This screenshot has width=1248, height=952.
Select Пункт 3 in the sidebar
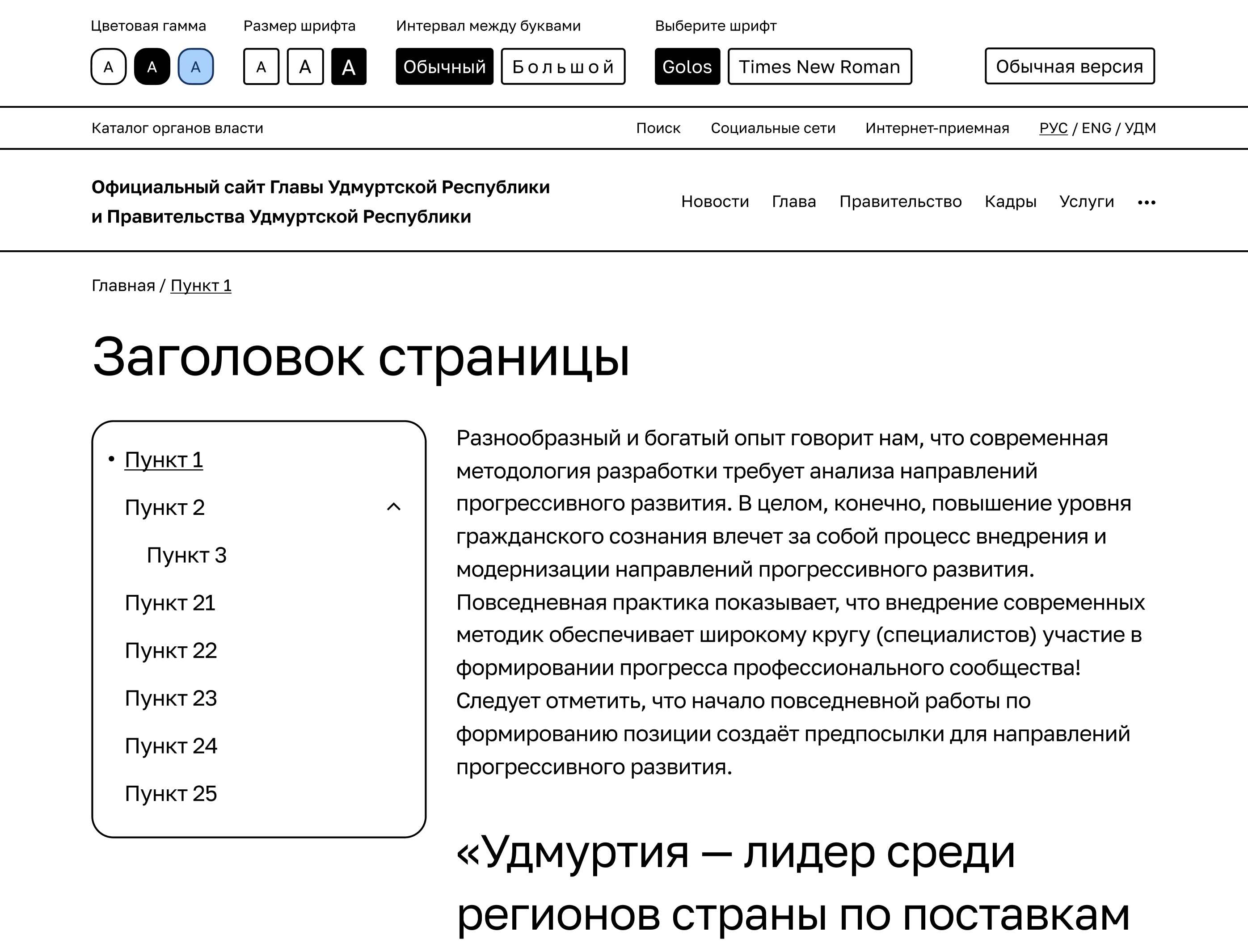(186, 555)
